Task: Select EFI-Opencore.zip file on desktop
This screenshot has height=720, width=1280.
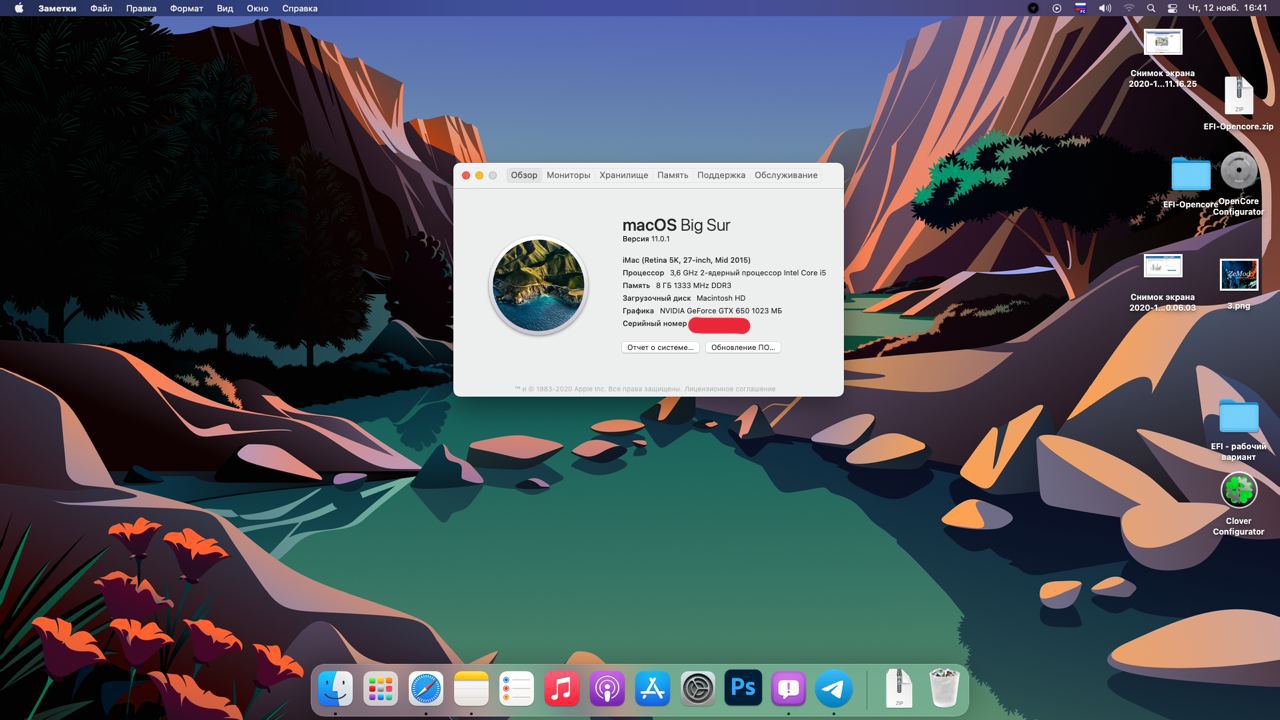Action: (x=1238, y=104)
